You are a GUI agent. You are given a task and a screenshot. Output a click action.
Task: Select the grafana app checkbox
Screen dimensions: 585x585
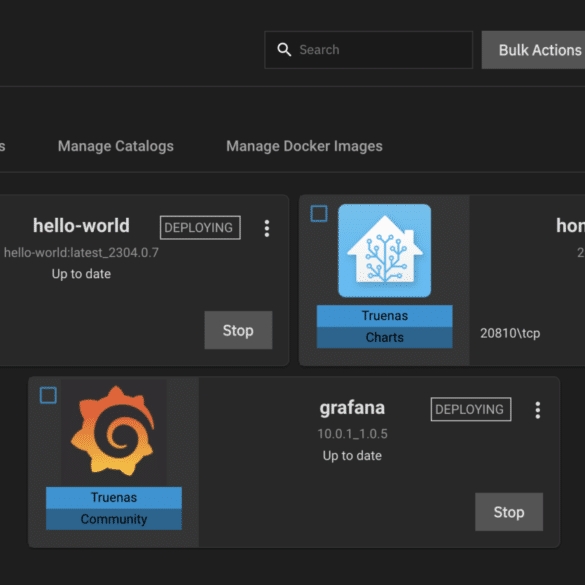48,395
